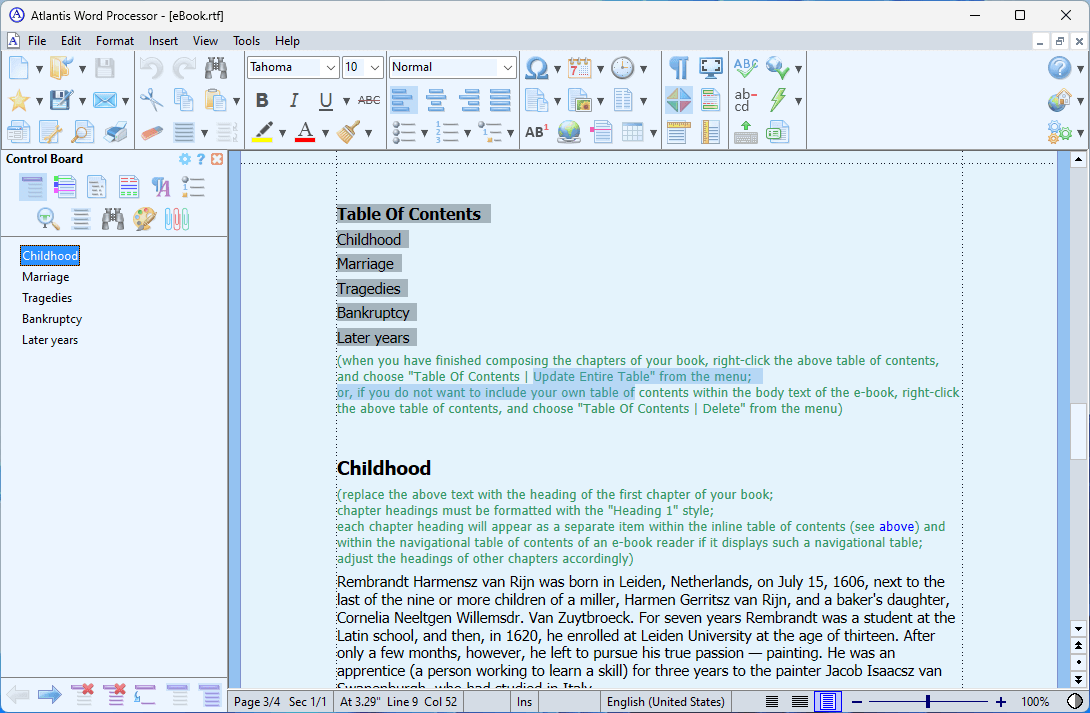
Task: Toggle Bold formatting
Action: (262, 100)
